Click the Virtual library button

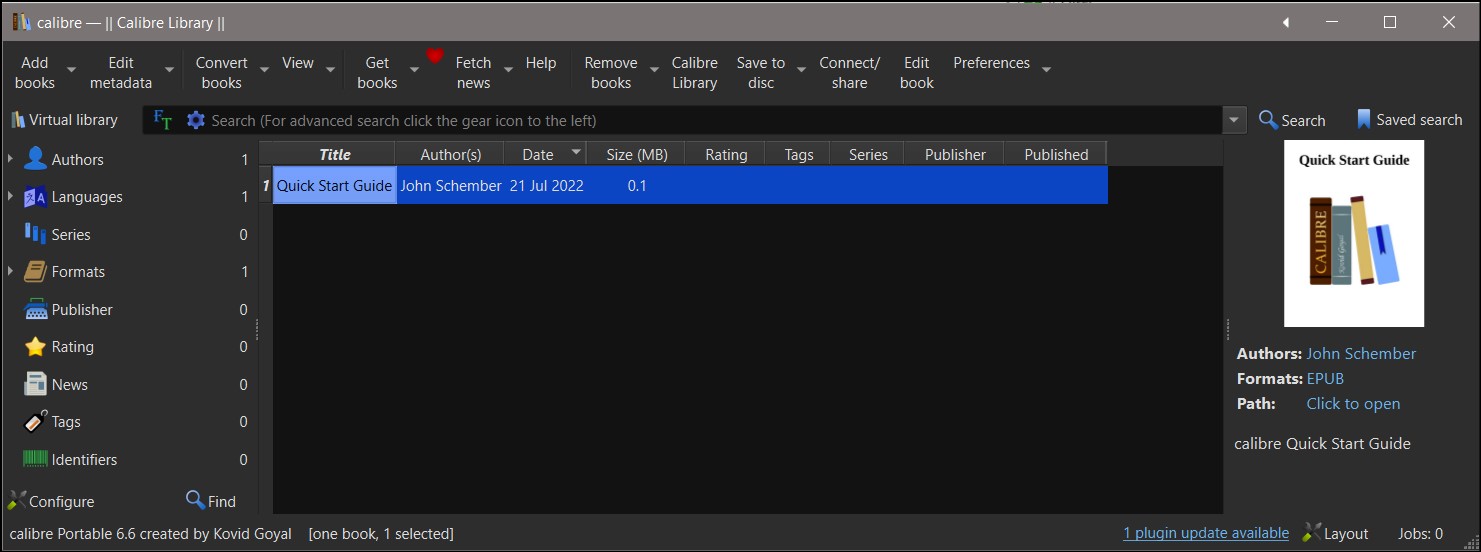(x=64, y=120)
